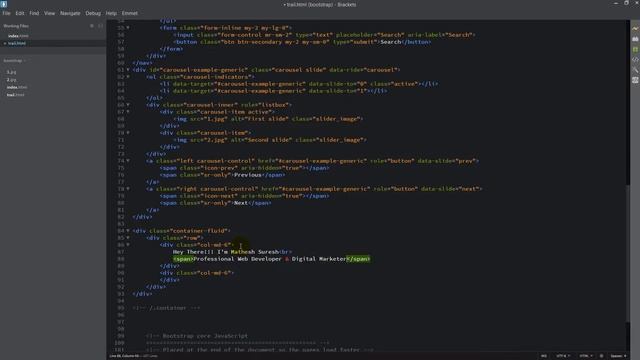
Task: Open the Edit menu
Action: coord(20,13)
